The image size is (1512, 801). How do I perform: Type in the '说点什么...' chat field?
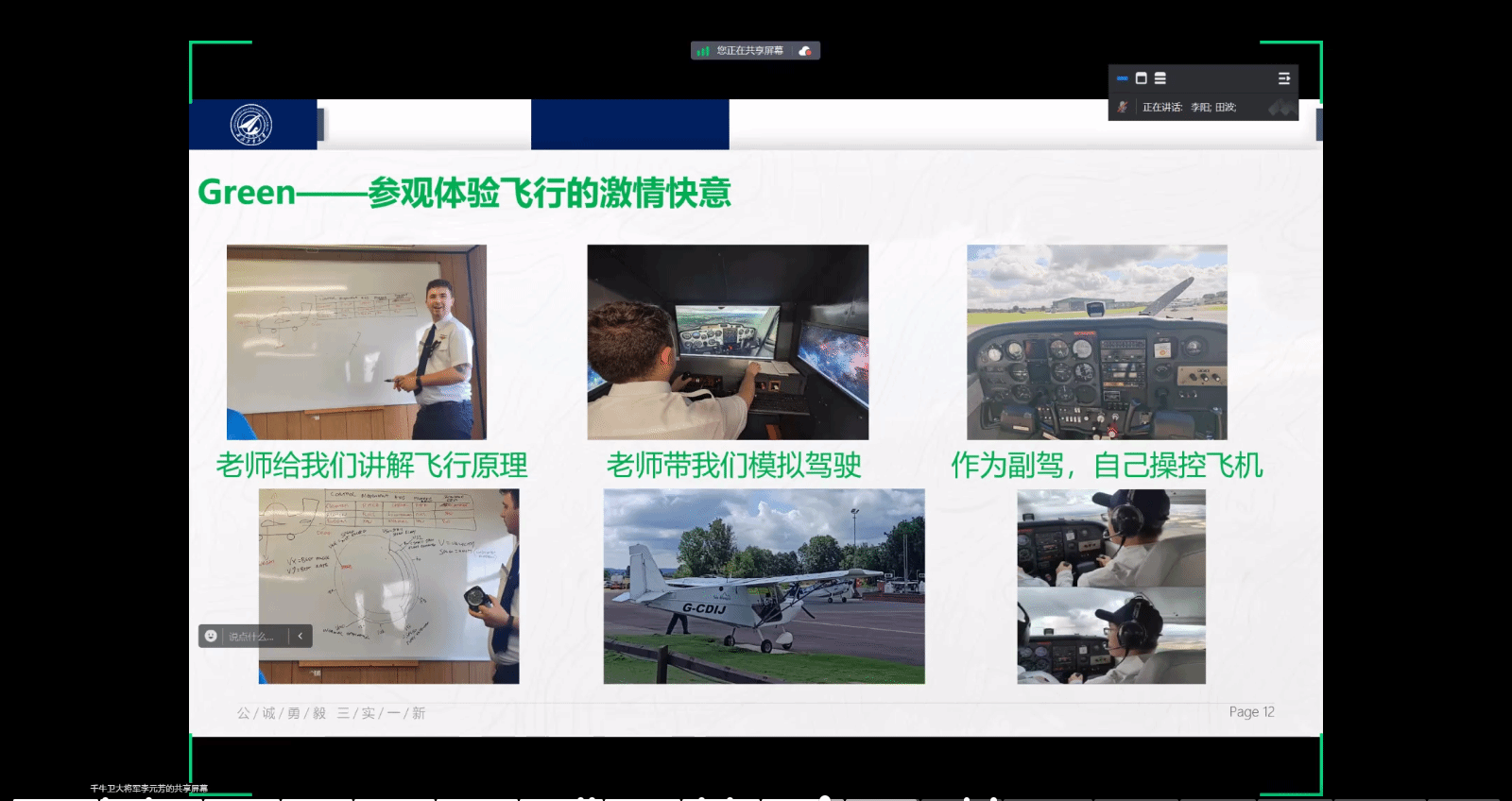251,637
